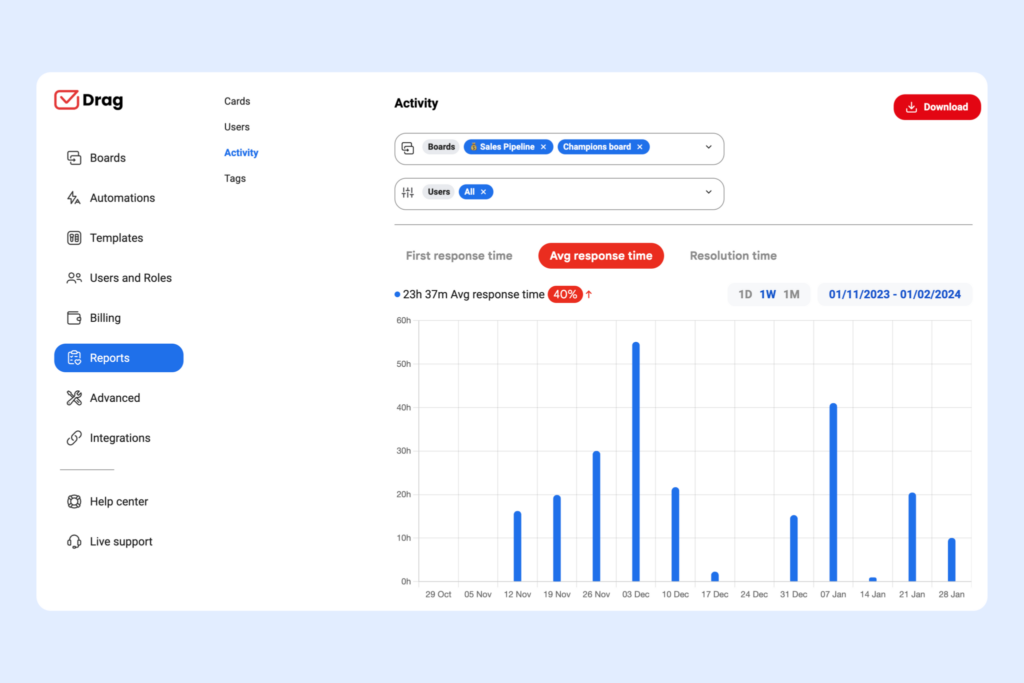Click the Activity page heading
The image size is (1024, 683).
416,103
